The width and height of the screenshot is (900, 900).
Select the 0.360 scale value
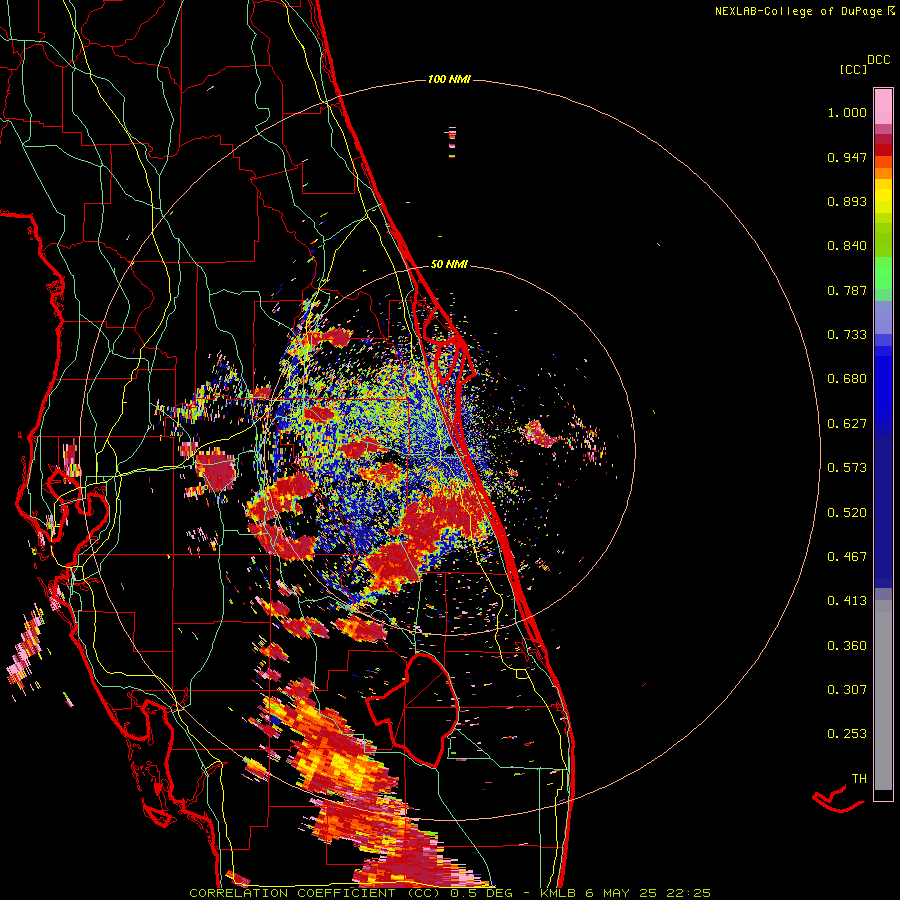pos(847,646)
